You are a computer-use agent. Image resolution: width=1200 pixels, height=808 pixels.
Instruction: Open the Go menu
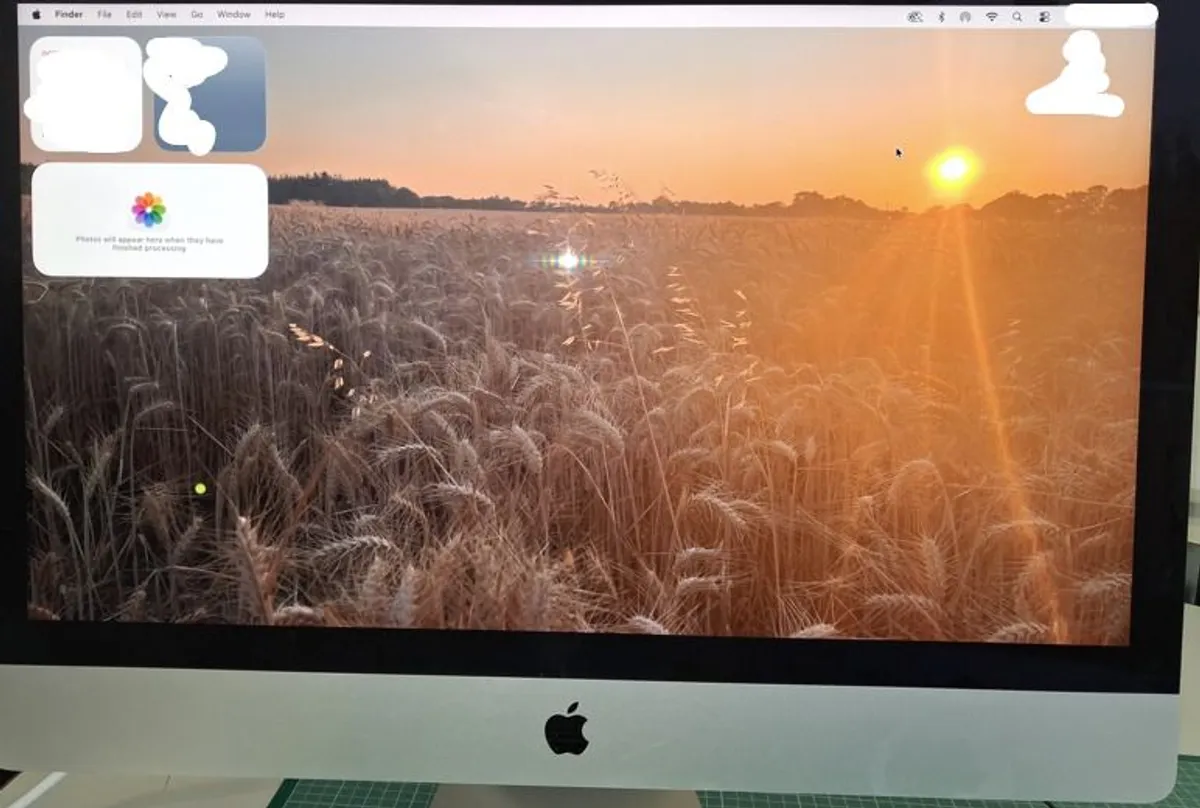pyautogui.click(x=197, y=15)
